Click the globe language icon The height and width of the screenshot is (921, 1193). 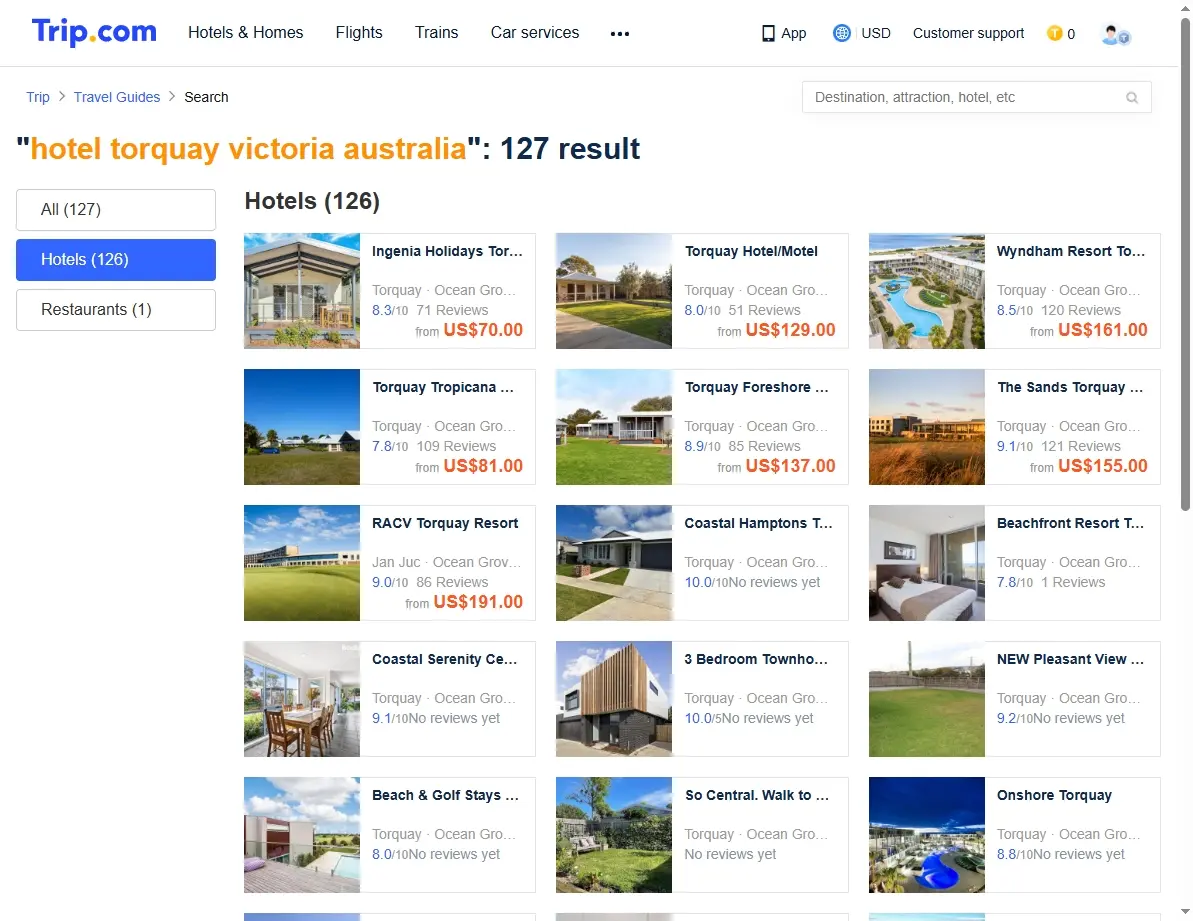(x=841, y=33)
